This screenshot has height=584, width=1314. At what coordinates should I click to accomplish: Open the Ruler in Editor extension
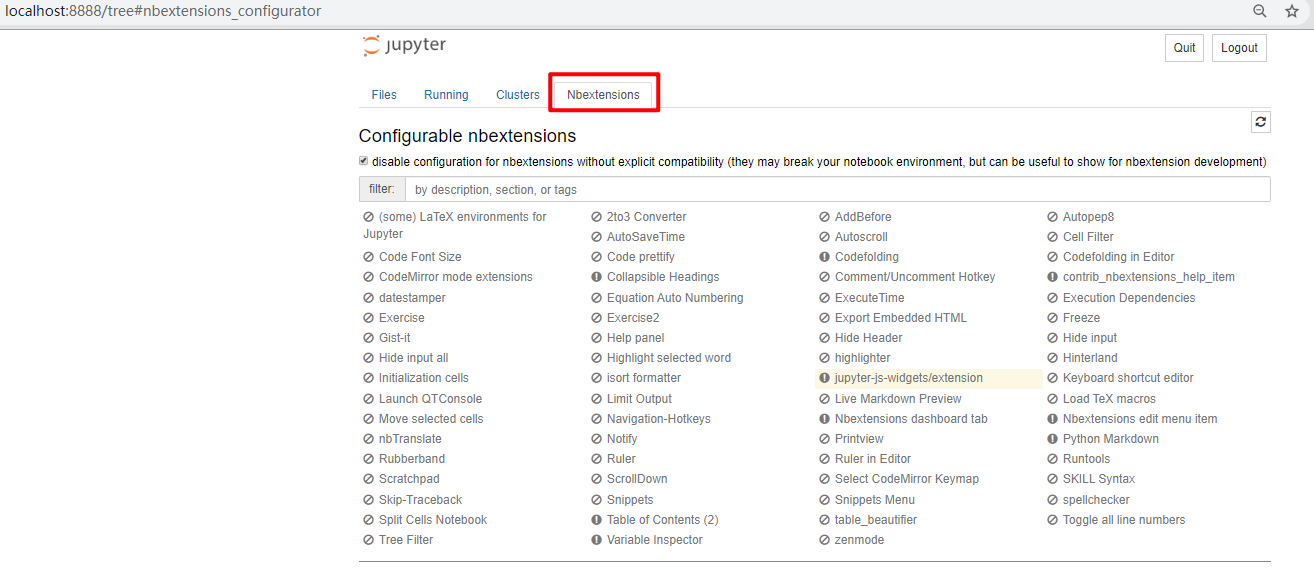click(x=873, y=459)
